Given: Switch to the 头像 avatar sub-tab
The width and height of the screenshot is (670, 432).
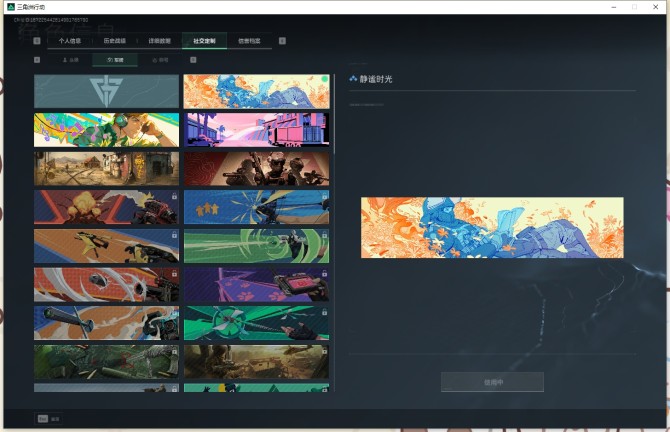Looking at the screenshot, I should tap(70, 60).
